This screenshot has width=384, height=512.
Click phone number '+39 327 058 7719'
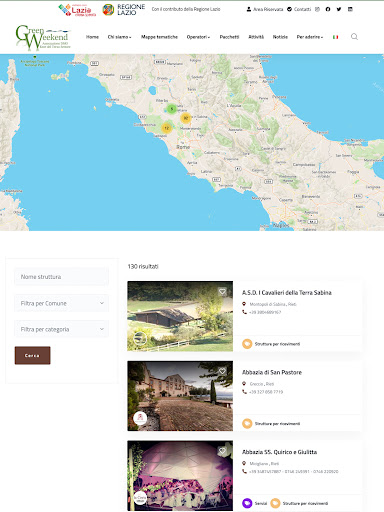266,392
